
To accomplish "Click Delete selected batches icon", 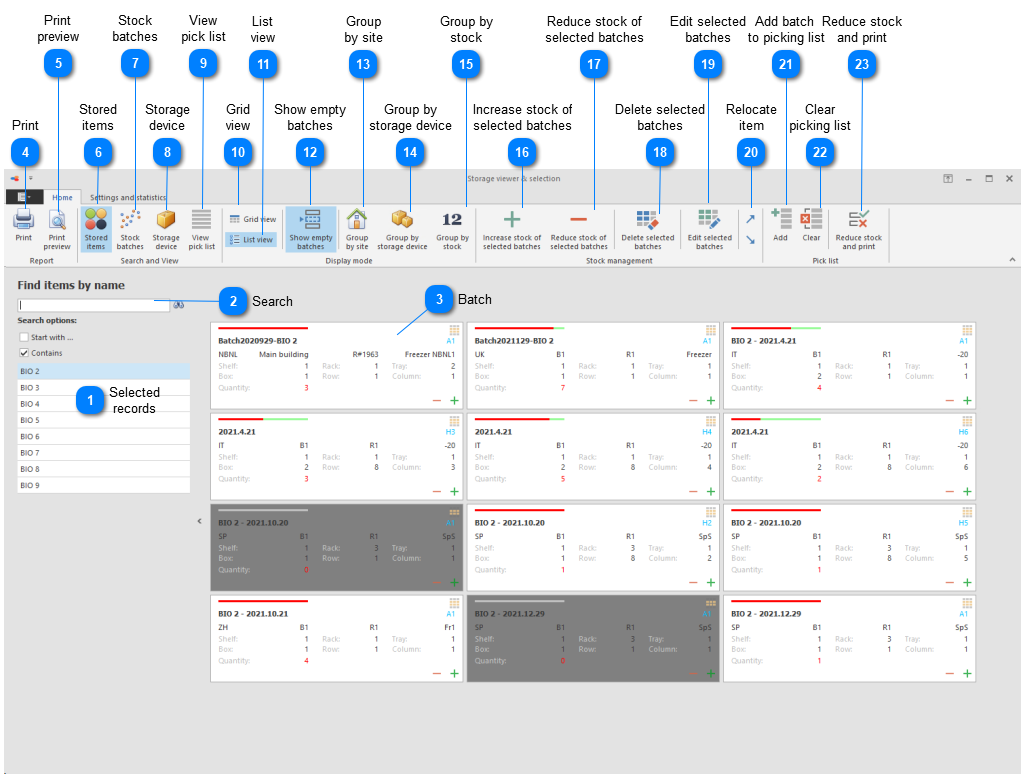I will pyautogui.click(x=648, y=226).
